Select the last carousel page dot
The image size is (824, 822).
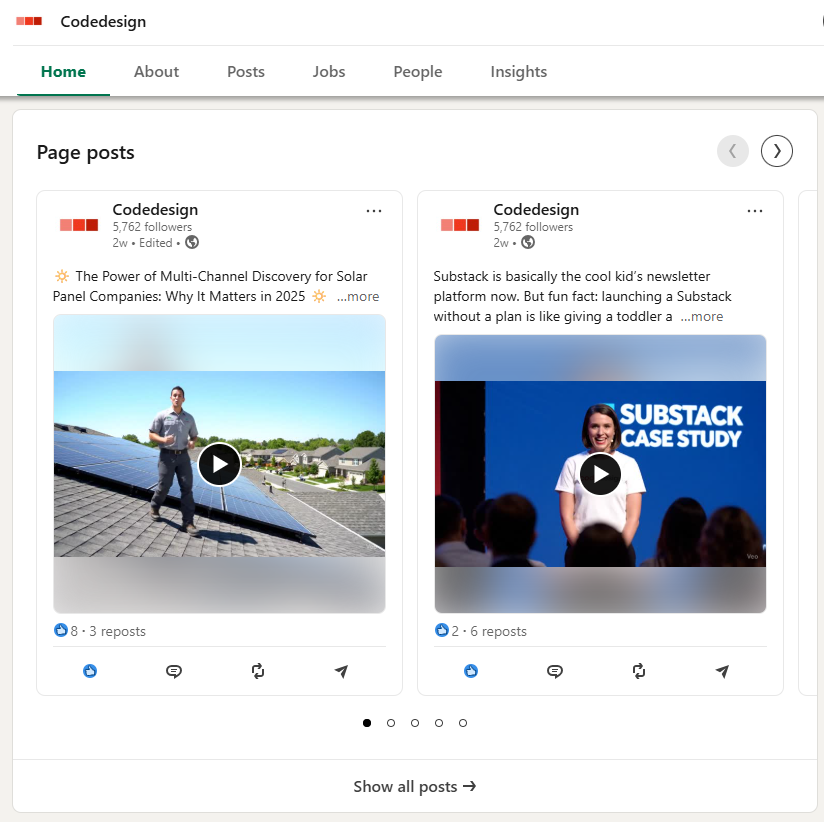[463, 723]
